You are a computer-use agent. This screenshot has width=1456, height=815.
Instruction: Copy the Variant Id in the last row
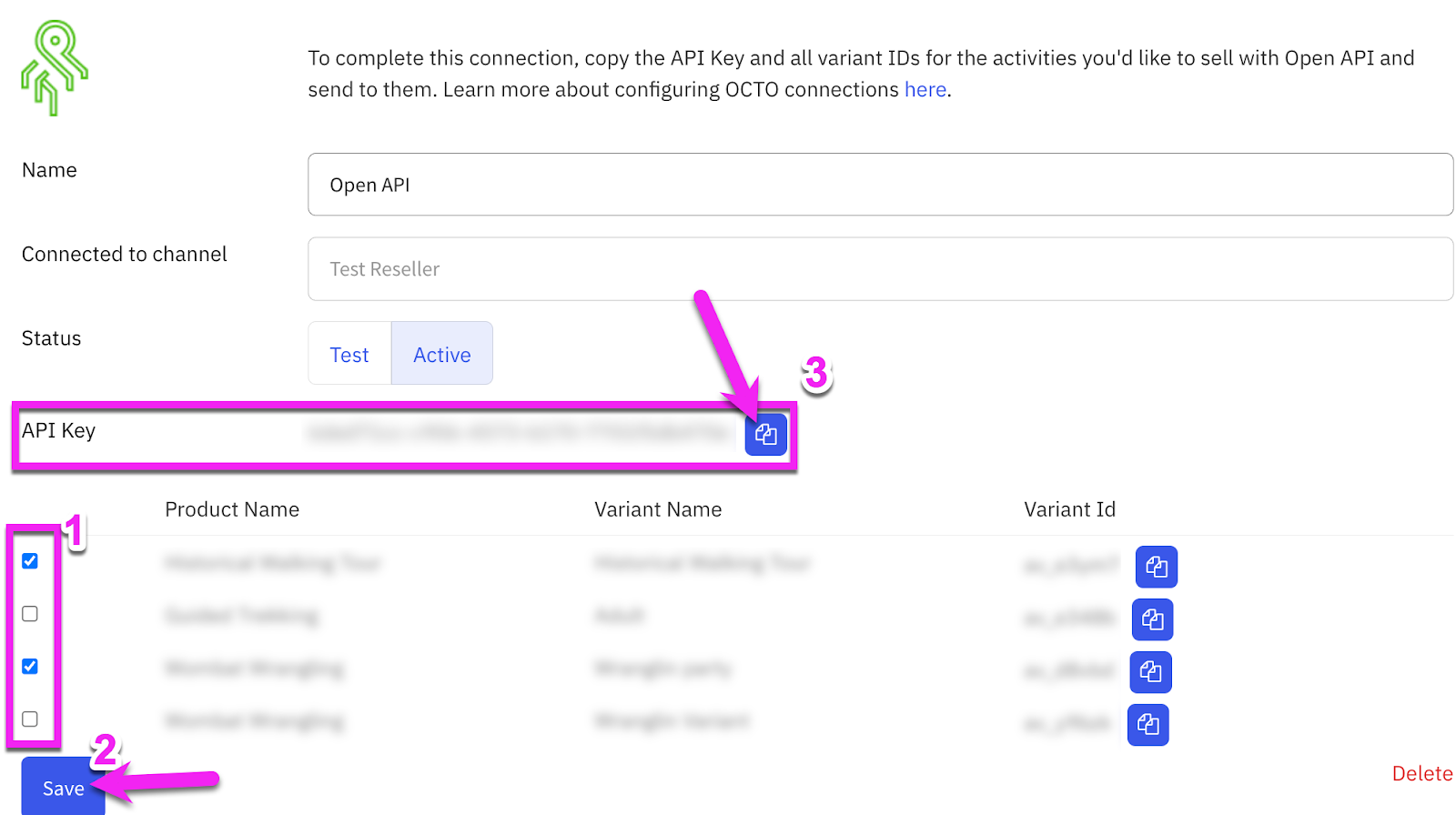coord(1148,725)
